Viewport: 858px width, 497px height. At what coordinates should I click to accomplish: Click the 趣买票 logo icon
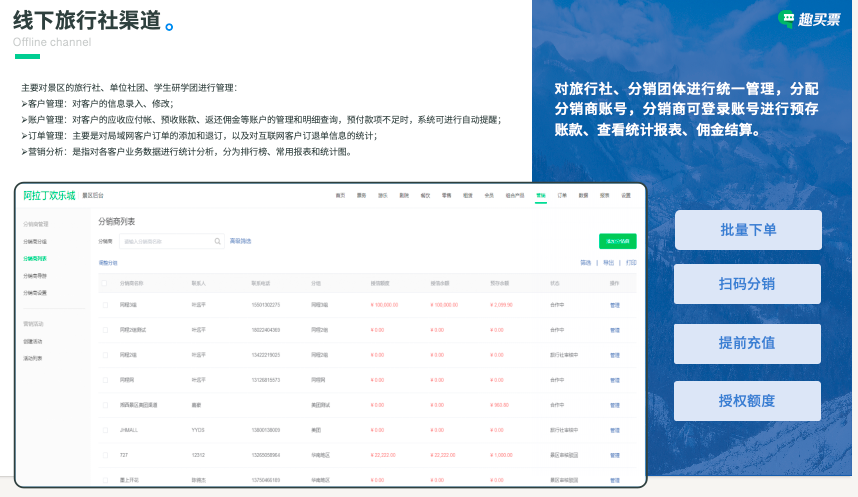(x=788, y=19)
